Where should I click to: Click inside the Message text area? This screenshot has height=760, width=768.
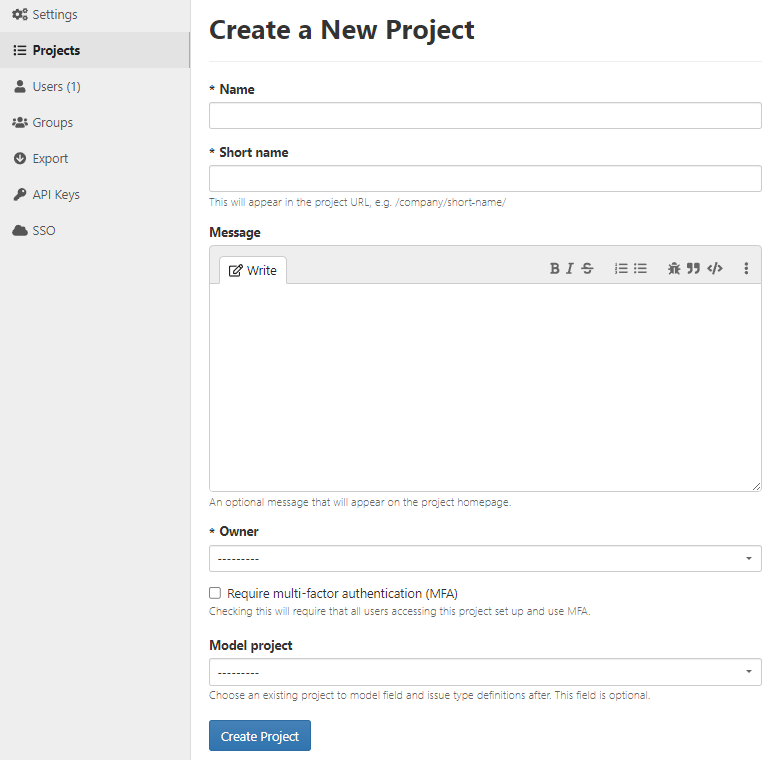485,387
